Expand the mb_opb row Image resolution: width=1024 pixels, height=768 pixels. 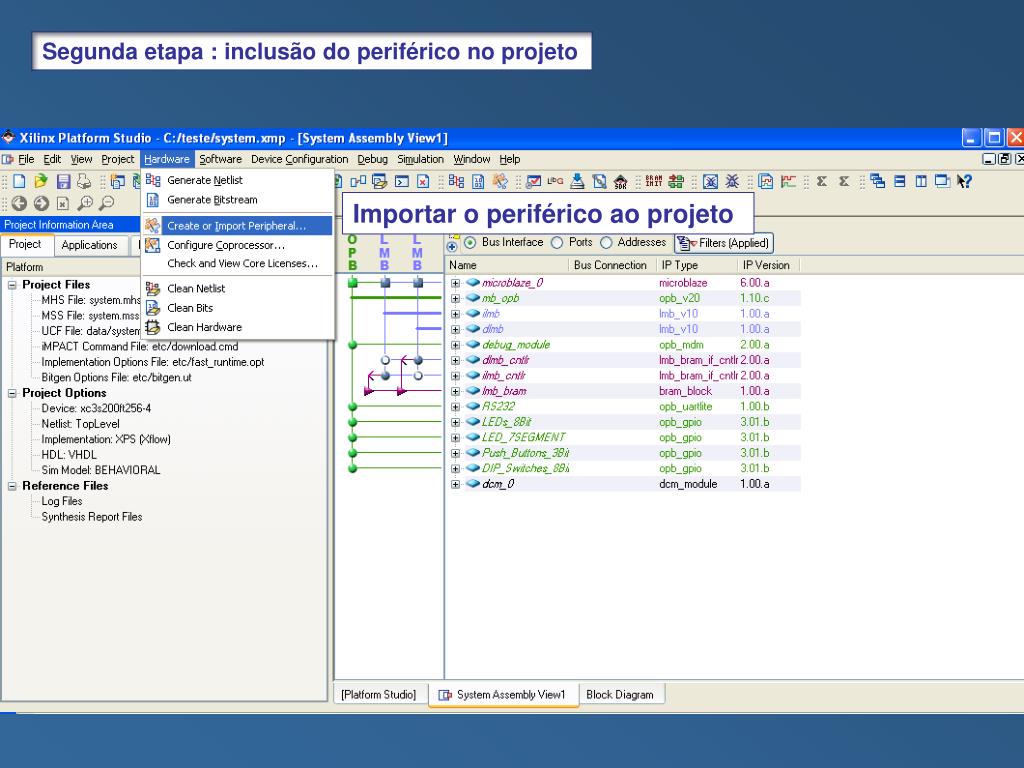point(455,298)
